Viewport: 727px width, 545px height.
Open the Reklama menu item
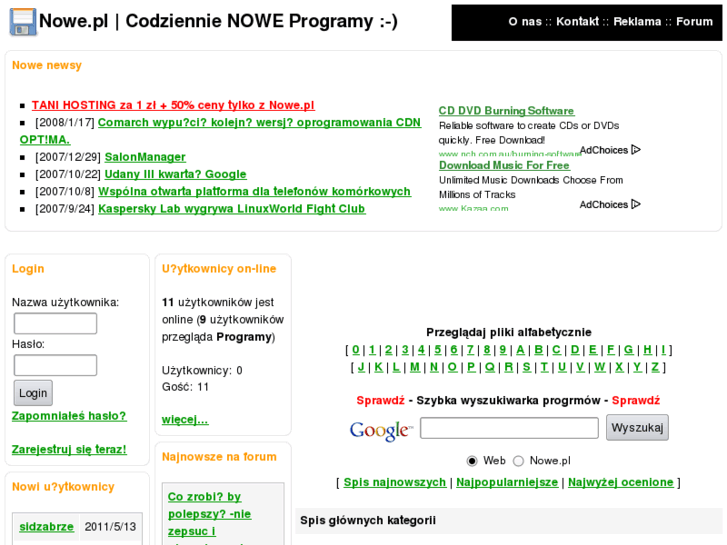tap(637, 21)
